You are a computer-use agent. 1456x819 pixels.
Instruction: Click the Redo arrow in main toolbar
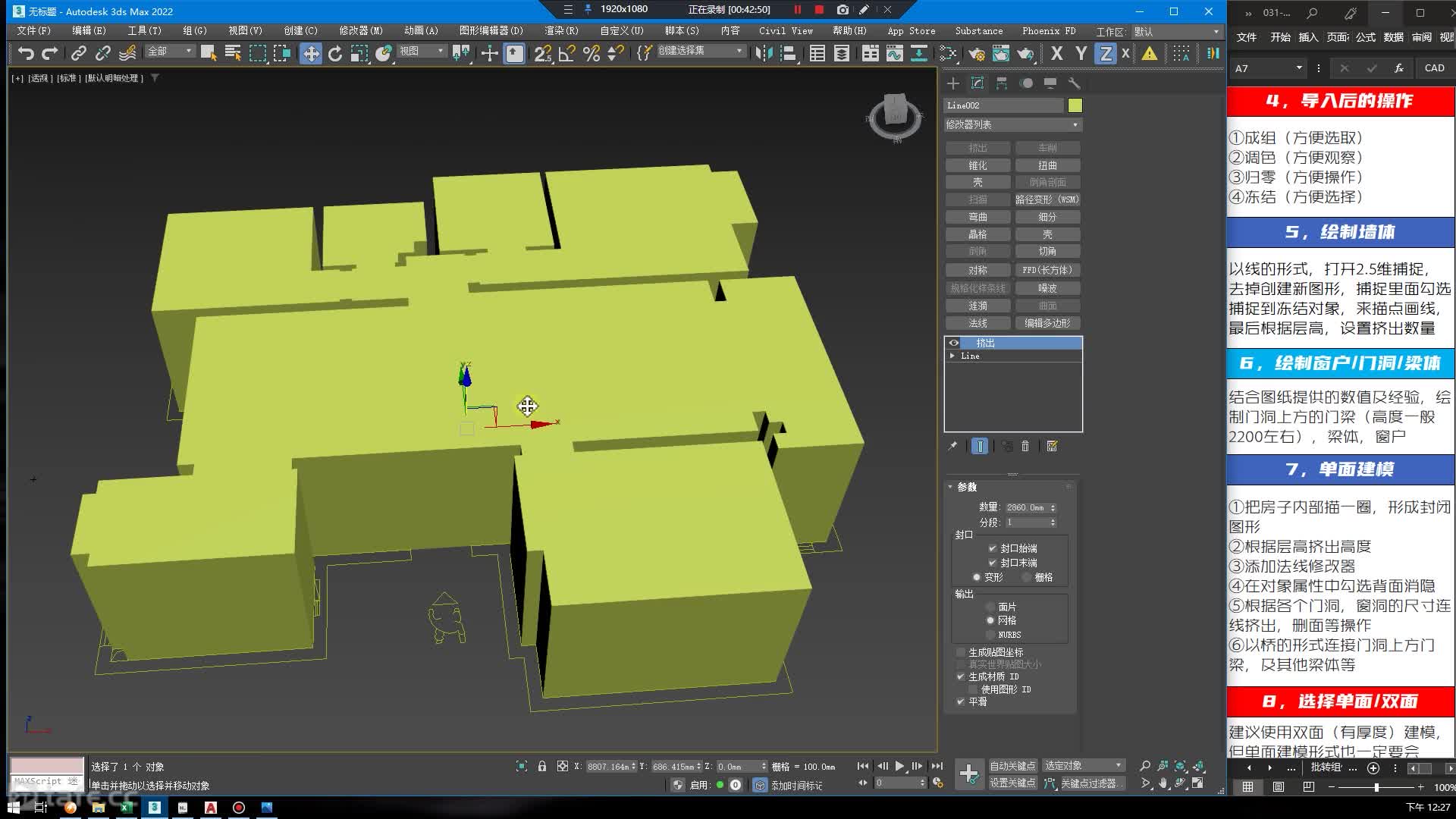tap(50, 53)
